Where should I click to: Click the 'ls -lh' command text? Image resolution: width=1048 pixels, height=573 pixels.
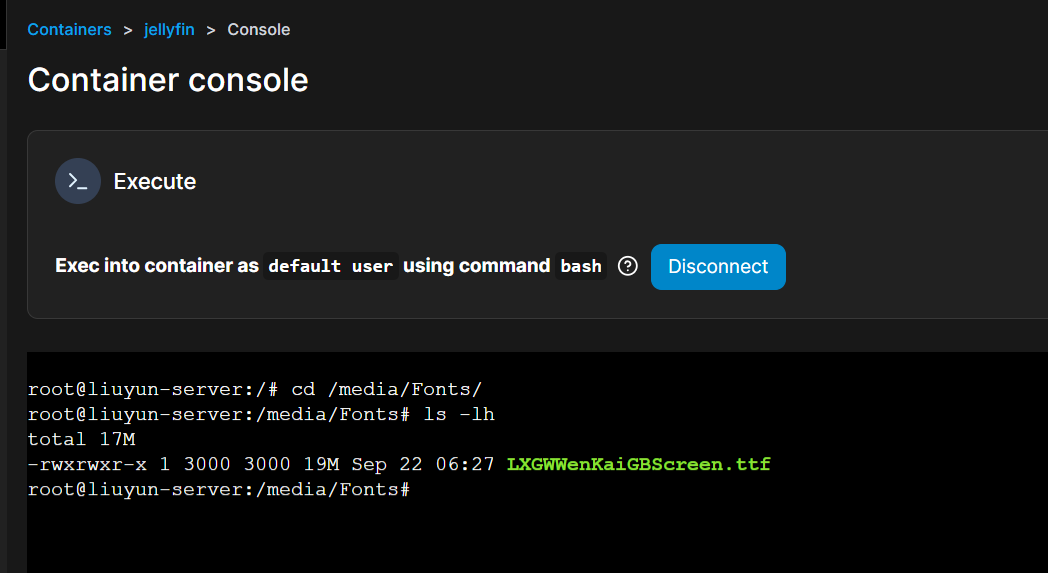click(459, 414)
